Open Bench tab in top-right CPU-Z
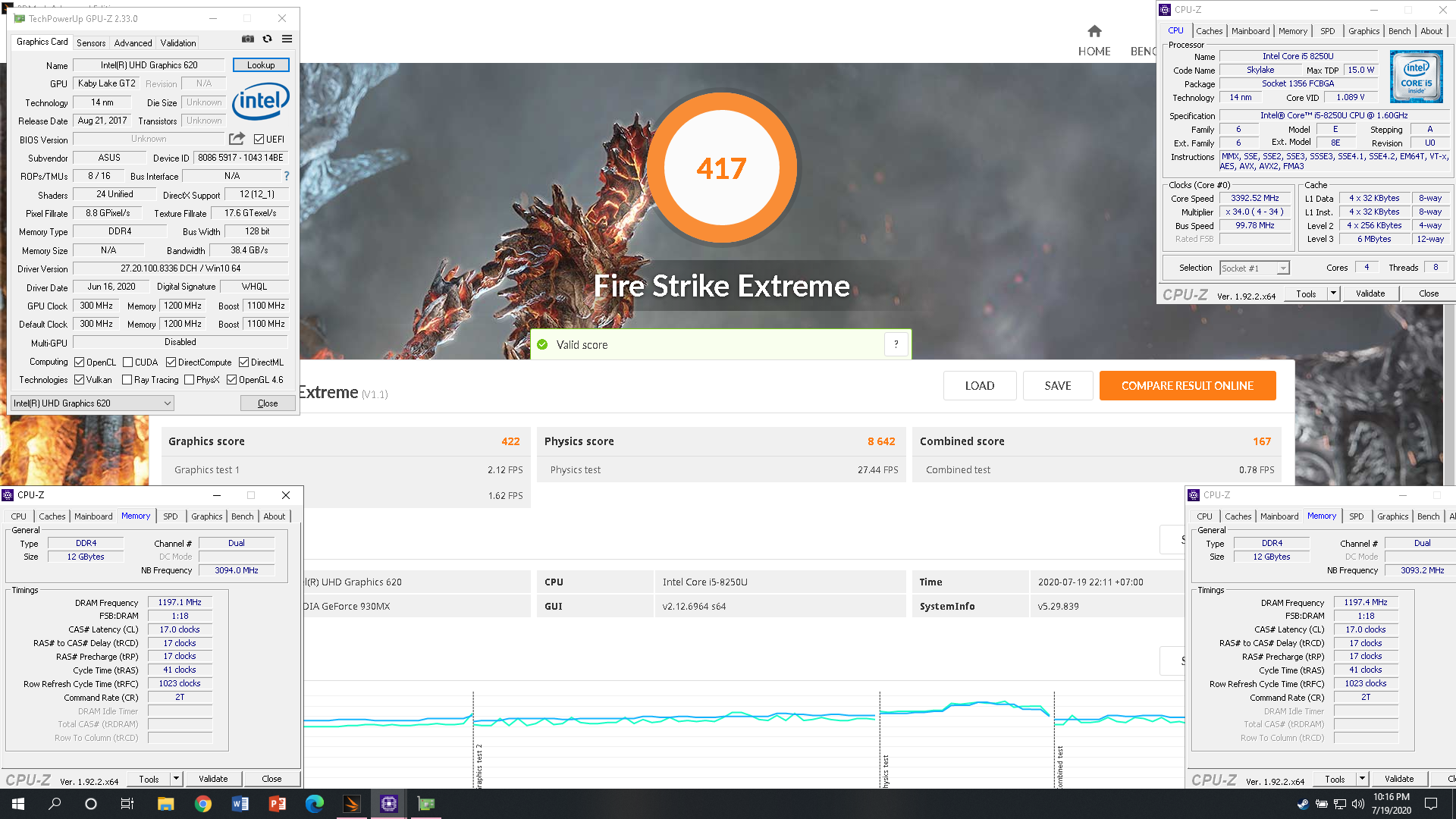This screenshot has height=819, width=1456. (1399, 31)
